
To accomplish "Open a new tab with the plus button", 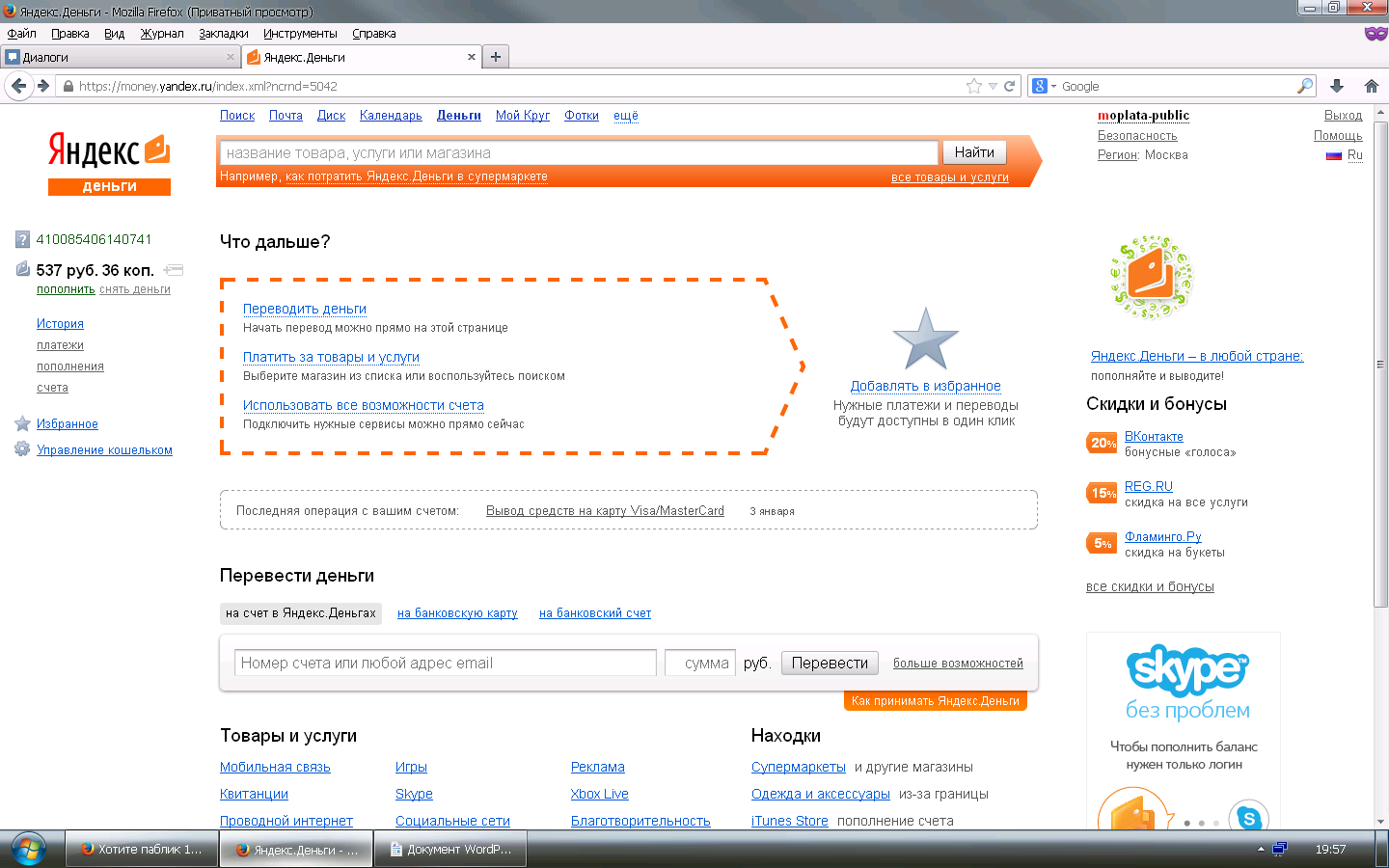I will point(496,57).
